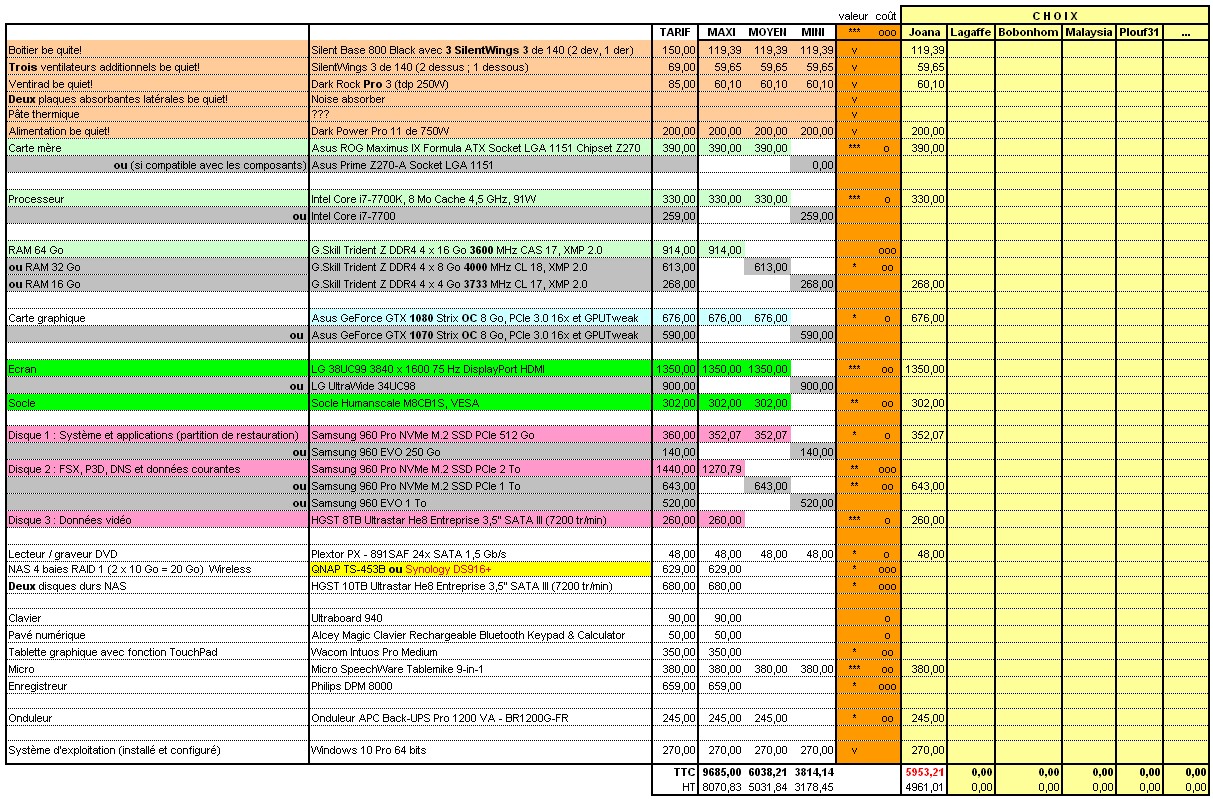Select the 'Dark Power Pro 11 de 750W' cell
This screenshot has height=799, width=1213.
point(480,131)
